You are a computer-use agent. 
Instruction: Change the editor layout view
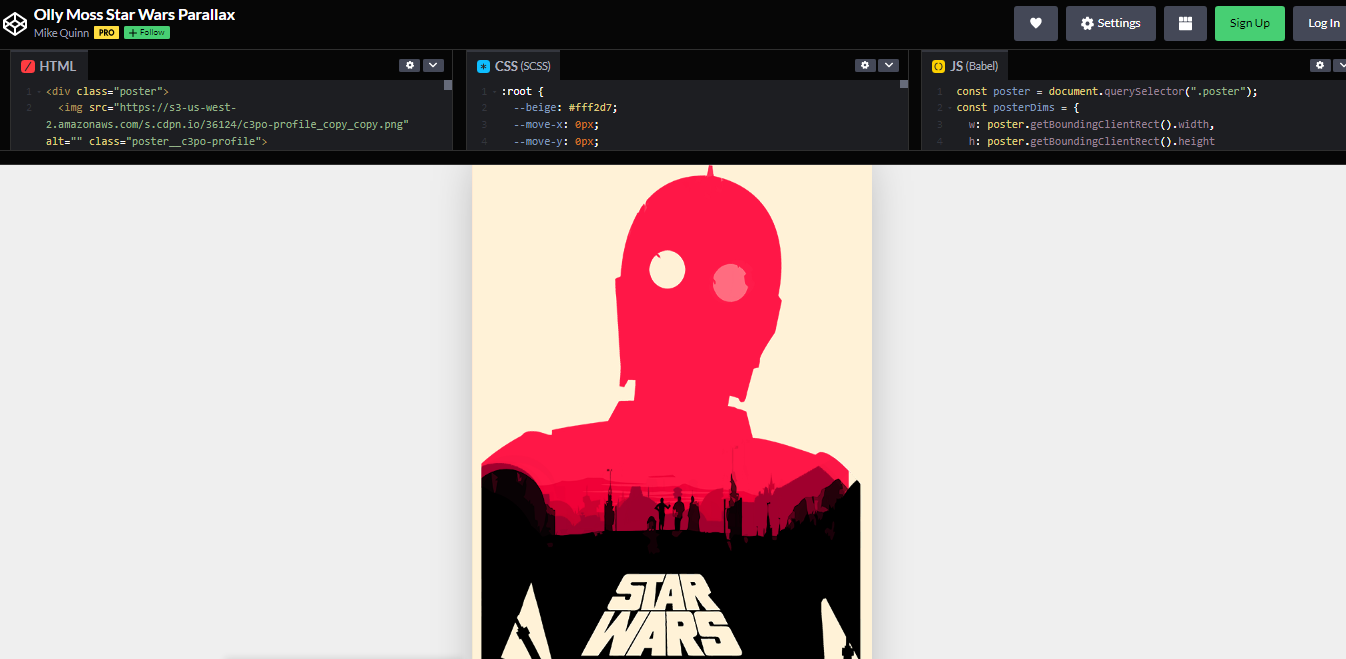click(x=1185, y=23)
